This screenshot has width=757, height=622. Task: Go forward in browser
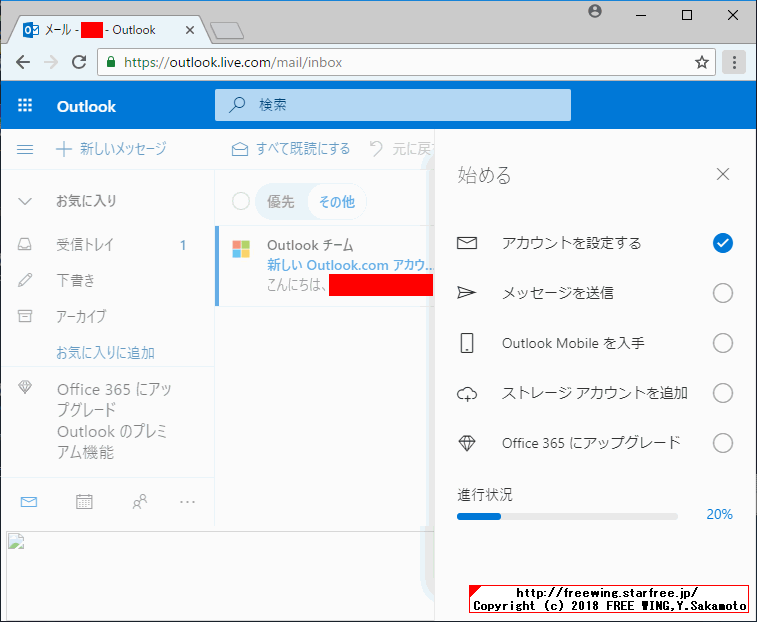click(51, 62)
